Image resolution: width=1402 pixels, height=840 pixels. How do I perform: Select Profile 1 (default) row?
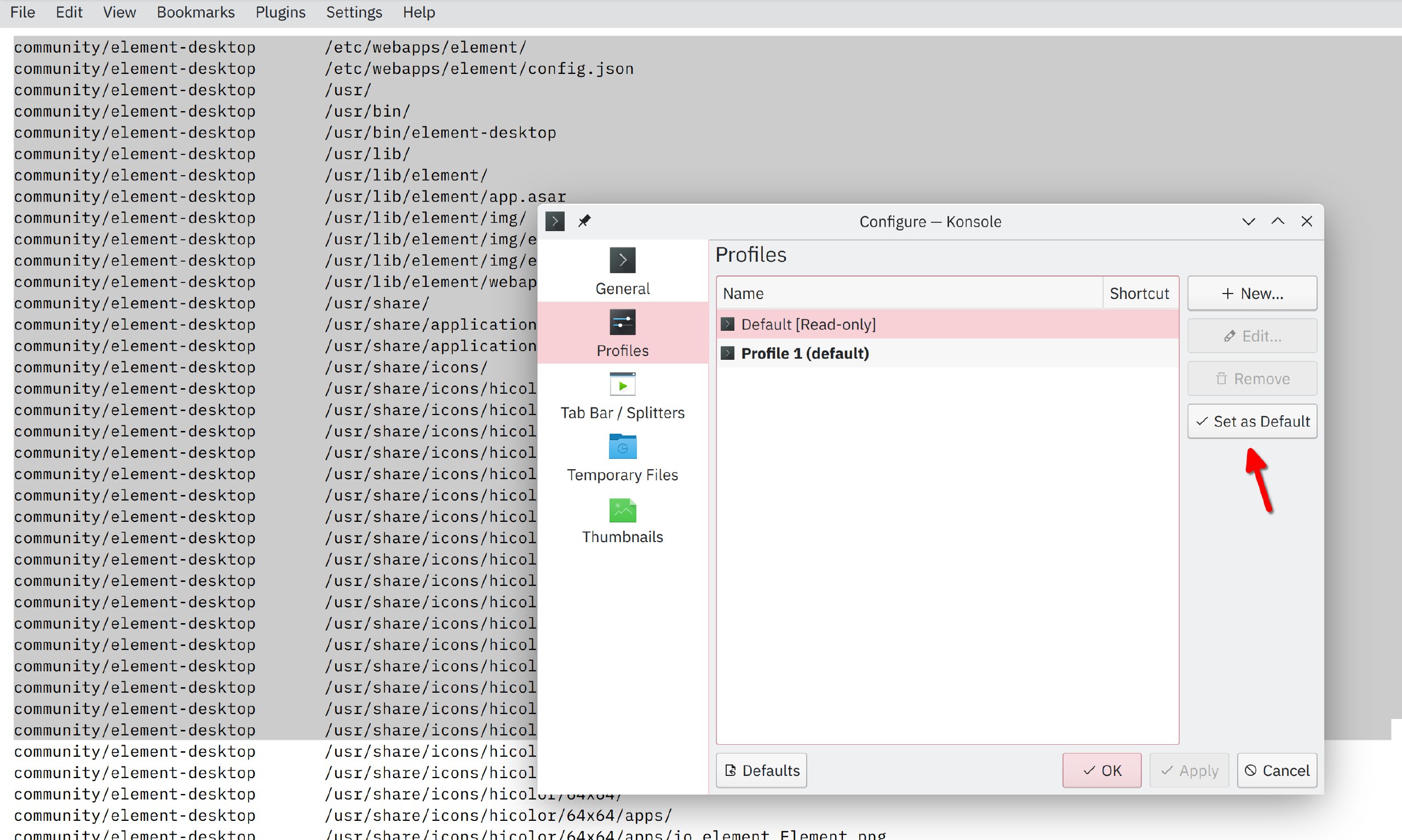point(947,353)
